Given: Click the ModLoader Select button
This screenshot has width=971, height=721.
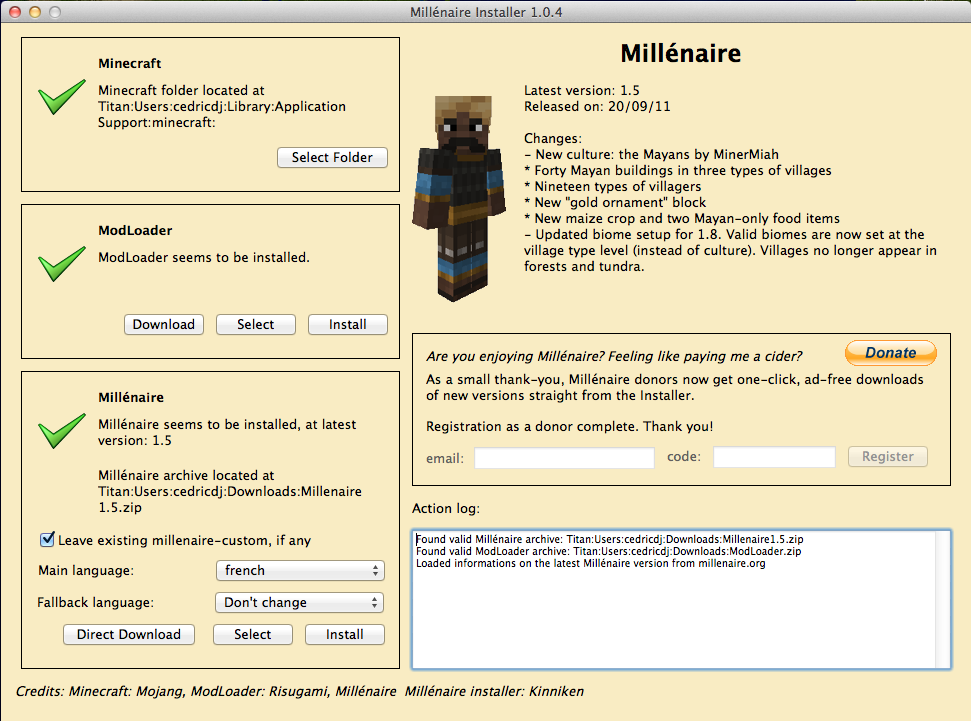Looking at the screenshot, I should click(255, 325).
